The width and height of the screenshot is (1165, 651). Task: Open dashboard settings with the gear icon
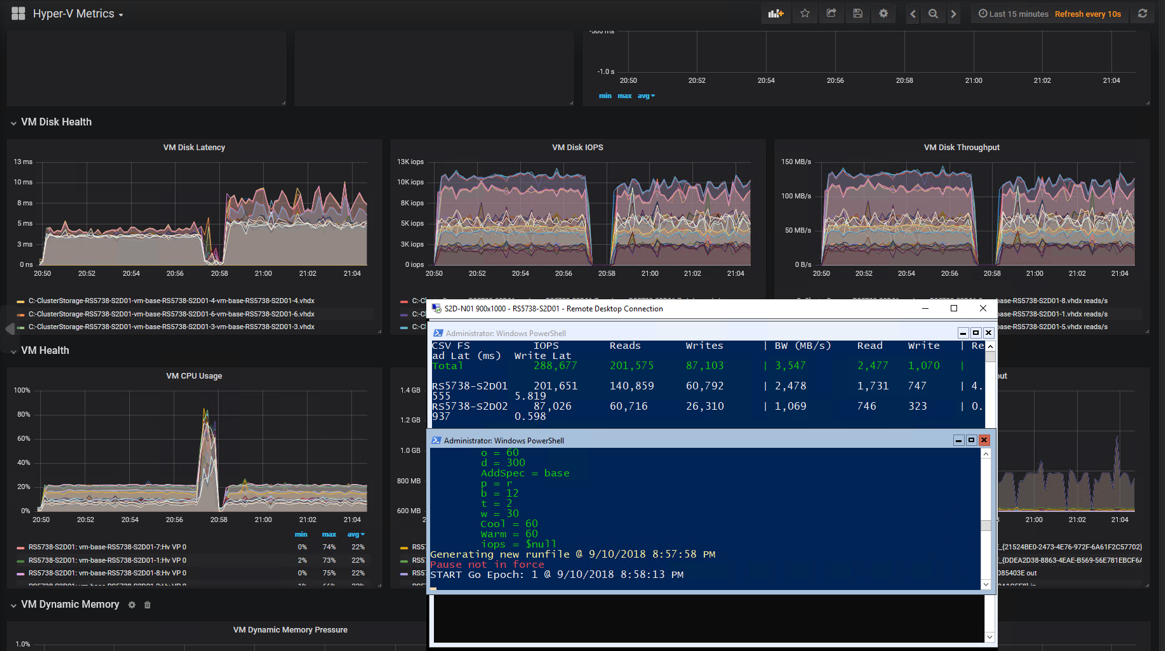[882, 13]
